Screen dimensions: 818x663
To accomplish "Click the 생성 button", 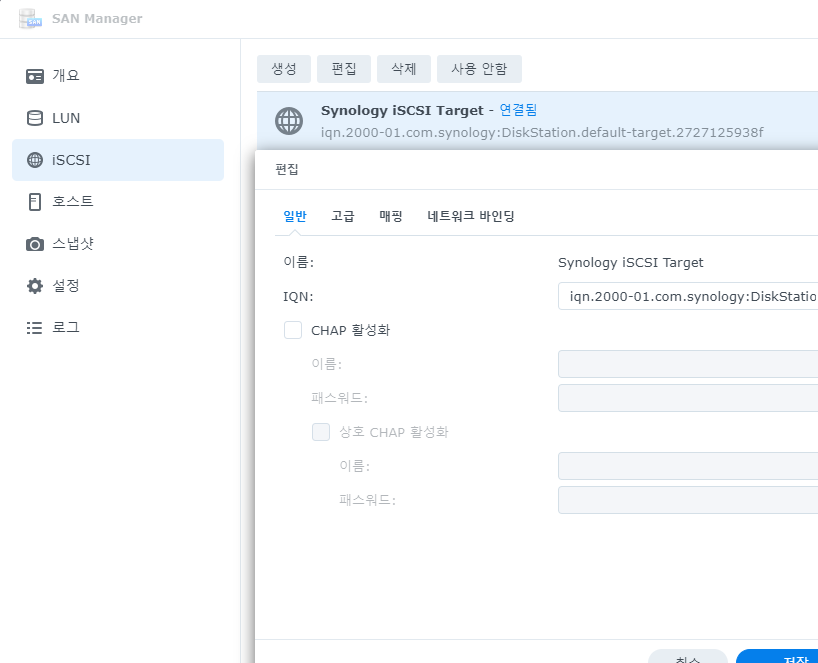I will tap(284, 69).
